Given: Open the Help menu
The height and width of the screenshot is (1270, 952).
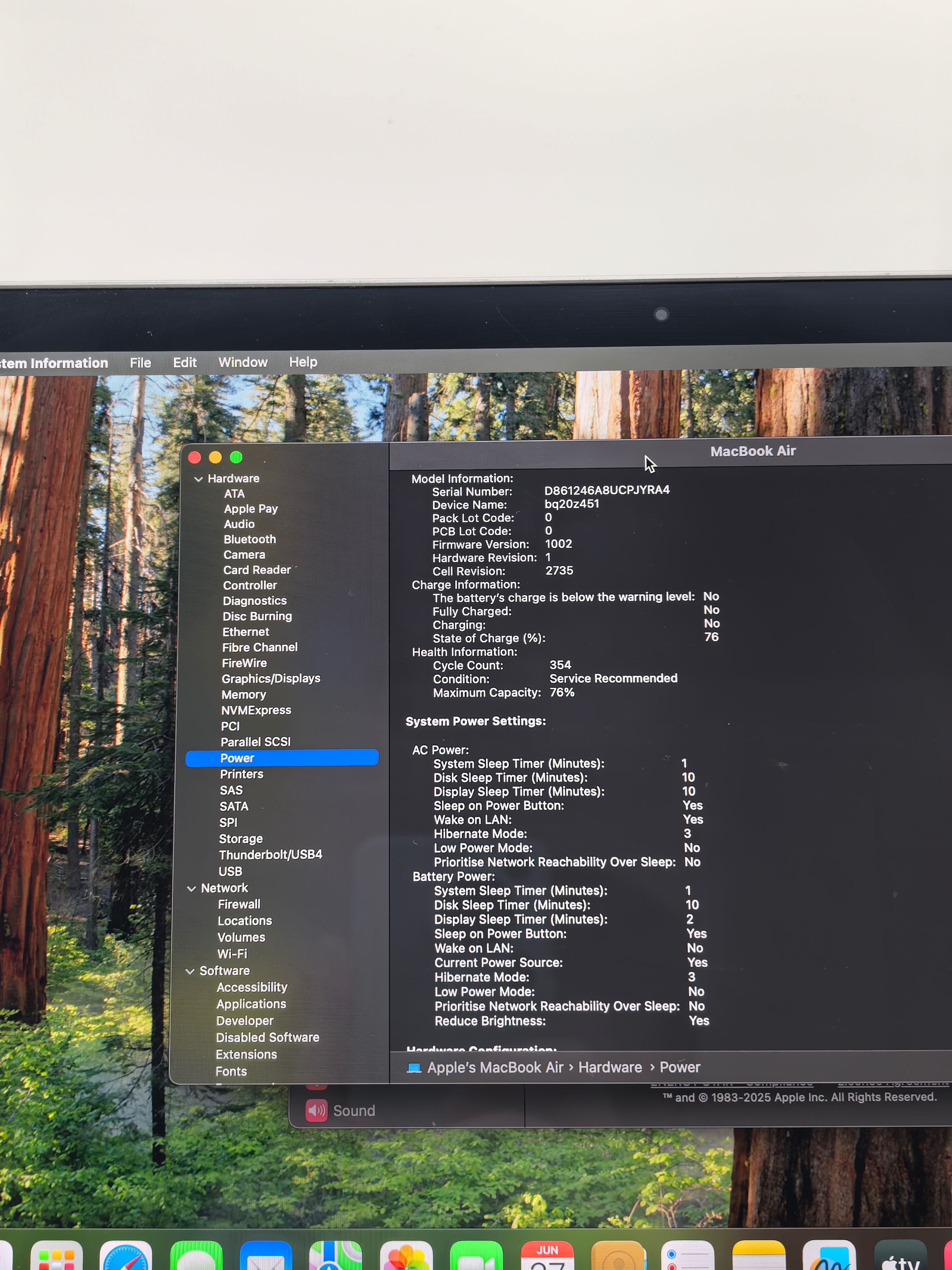Looking at the screenshot, I should [x=303, y=362].
